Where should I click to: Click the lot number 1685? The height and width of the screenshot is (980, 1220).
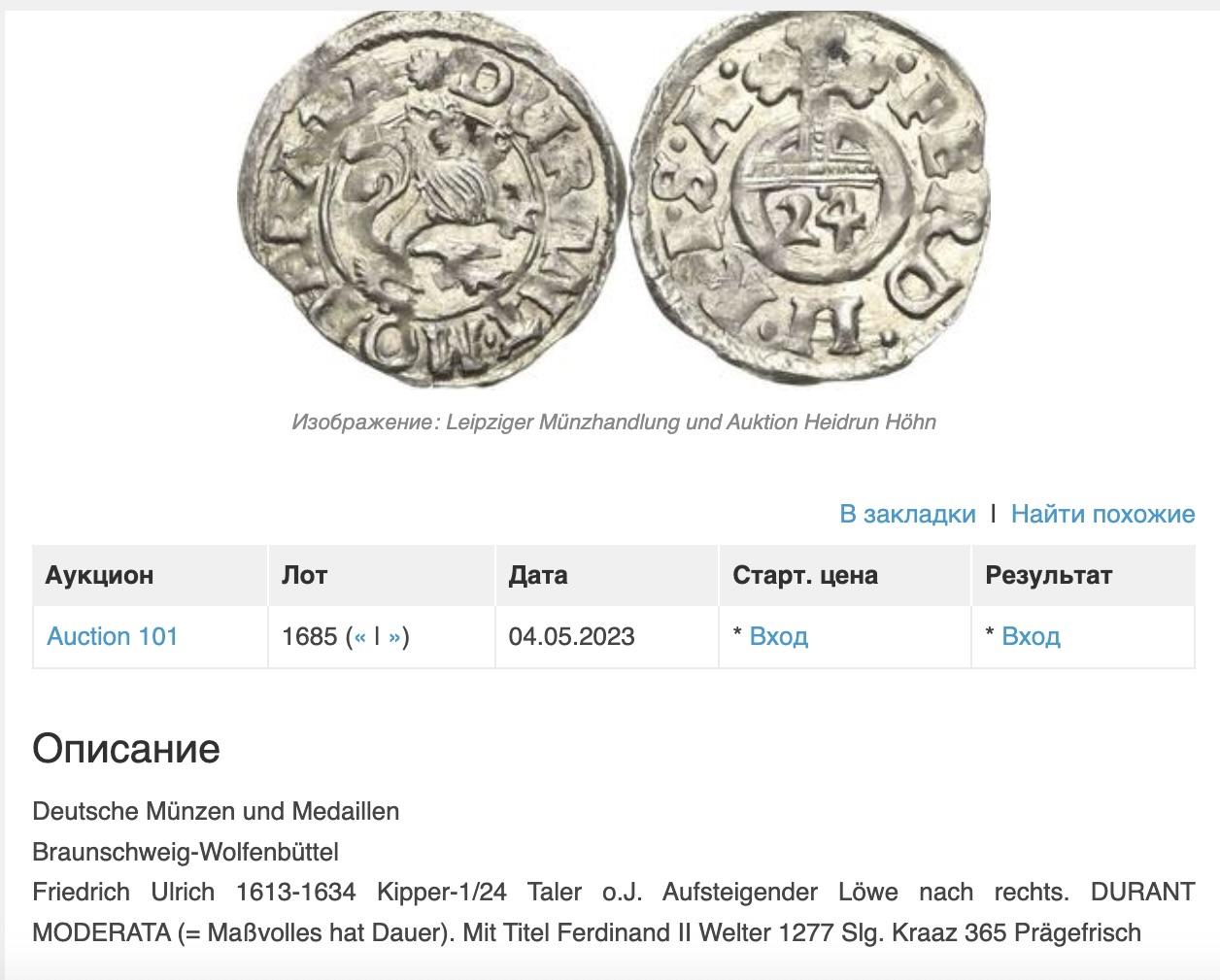coord(309,637)
